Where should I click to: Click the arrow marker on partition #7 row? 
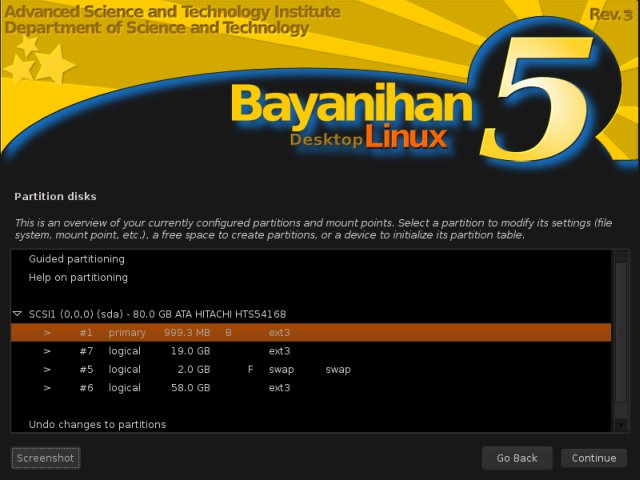tap(47, 351)
